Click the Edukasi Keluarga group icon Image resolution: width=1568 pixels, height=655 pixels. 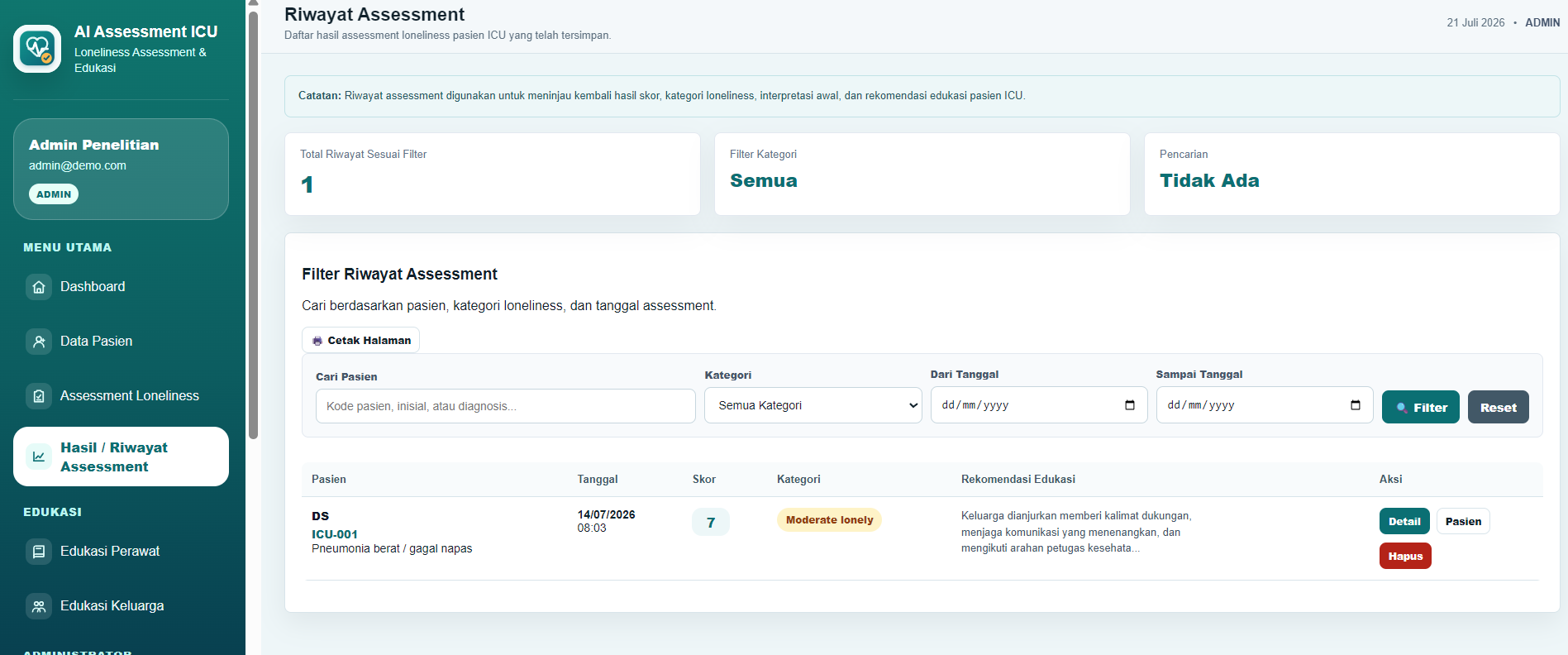coord(39,606)
